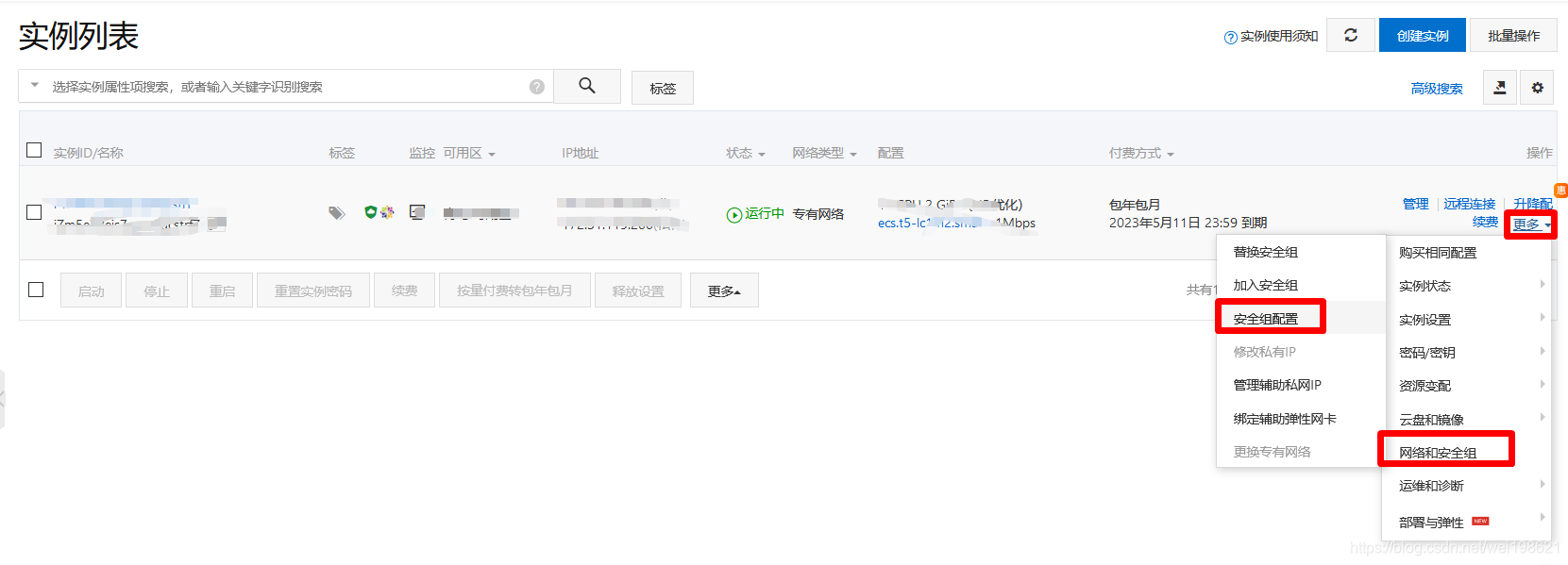Click the search magnifier button
Screen dimensions: 1568x565
click(x=586, y=86)
